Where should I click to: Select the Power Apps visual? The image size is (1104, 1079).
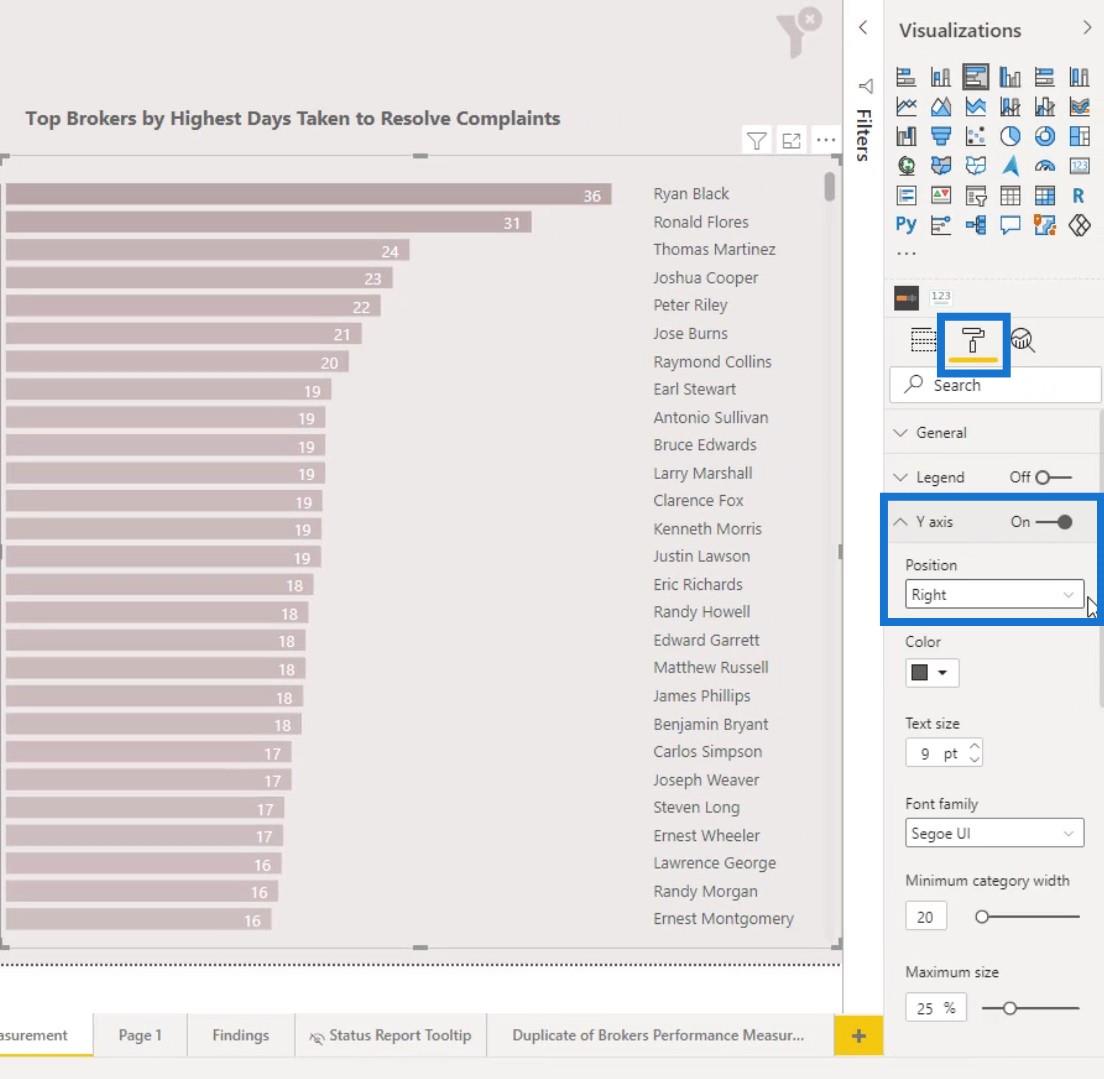1079,225
